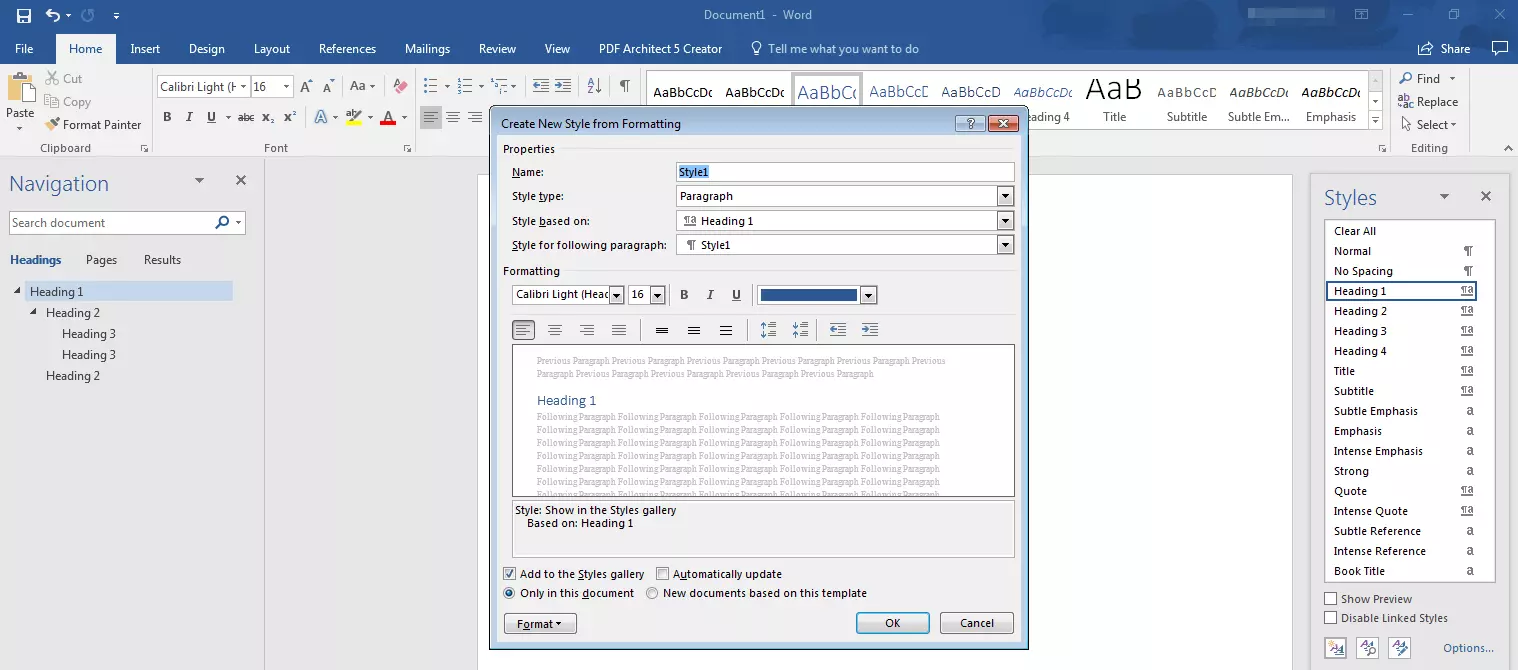Open the Design ribbon tab
The width and height of the screenshot is (1518, 670).
[207, 49]
